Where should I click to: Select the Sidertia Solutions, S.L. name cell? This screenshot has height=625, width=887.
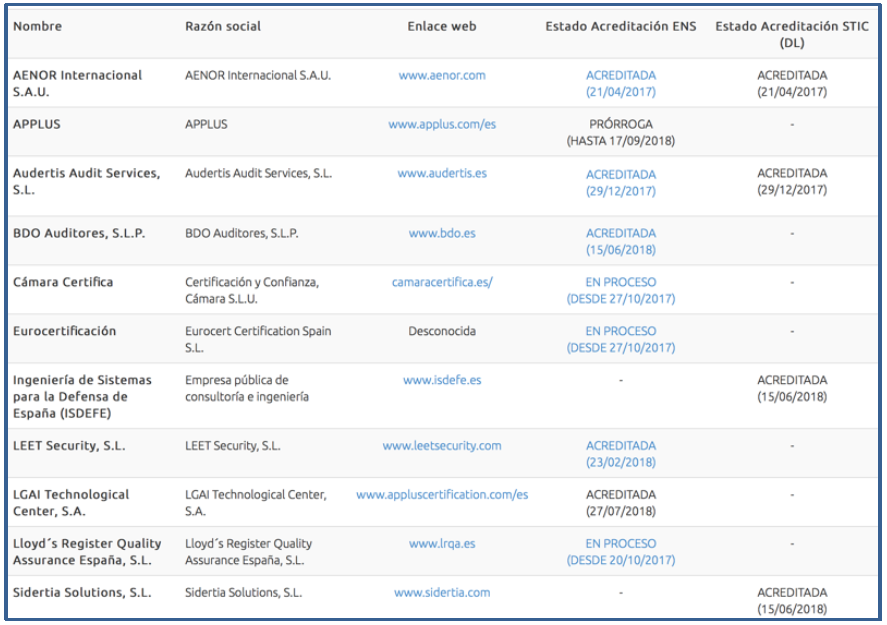tap(82, 593)
